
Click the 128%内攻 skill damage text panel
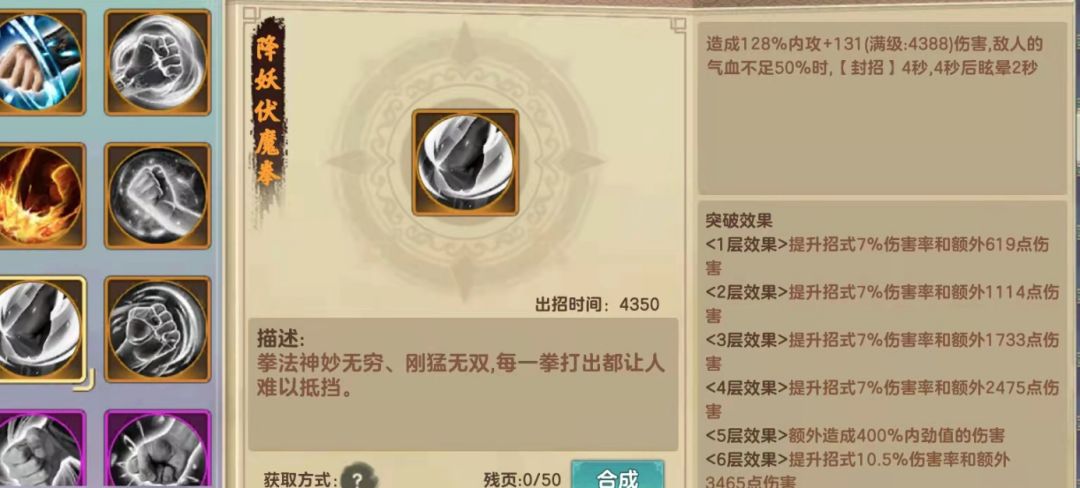[882, 108]
